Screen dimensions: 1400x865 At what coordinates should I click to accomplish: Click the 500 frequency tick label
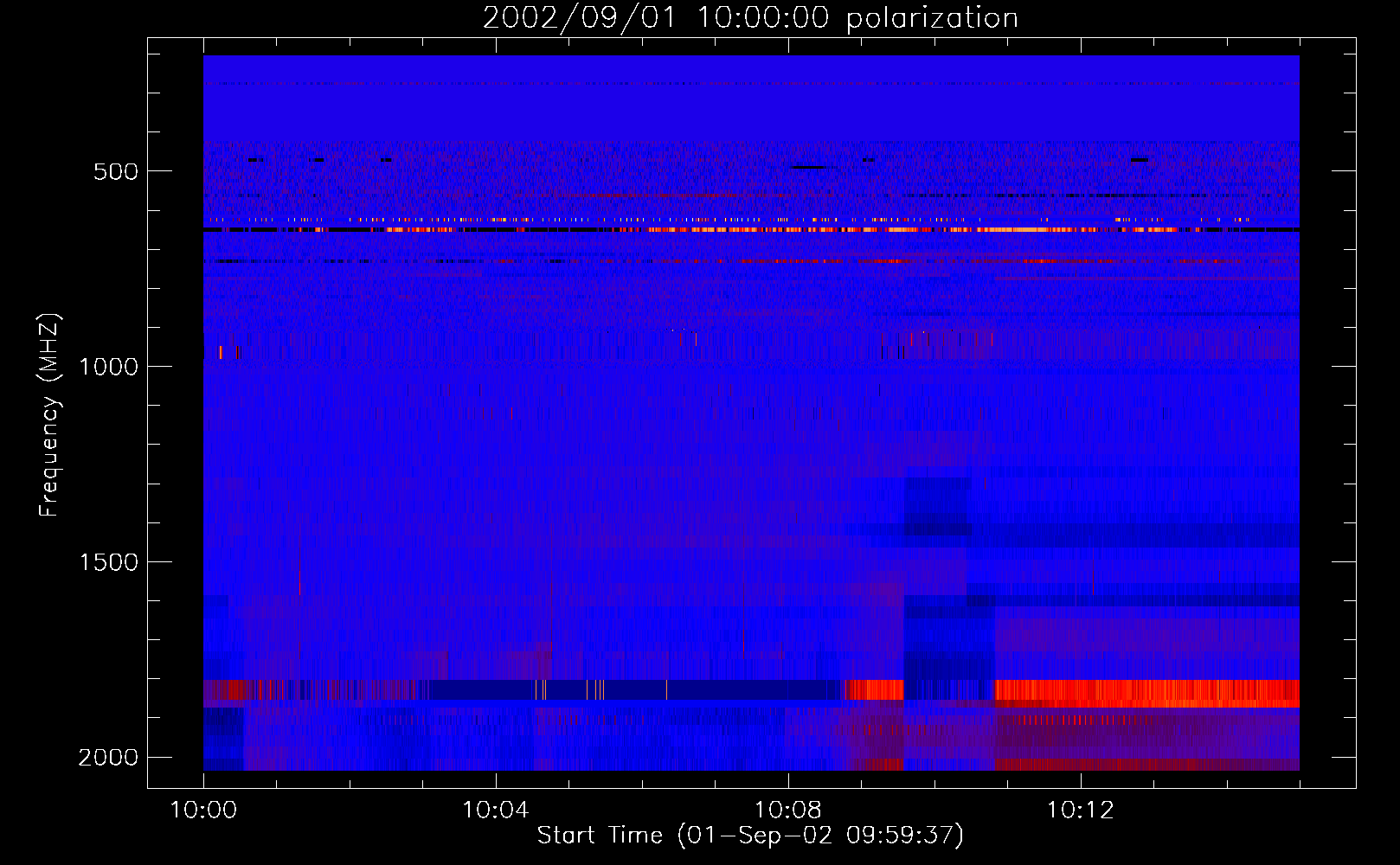[x=116, y=171]
